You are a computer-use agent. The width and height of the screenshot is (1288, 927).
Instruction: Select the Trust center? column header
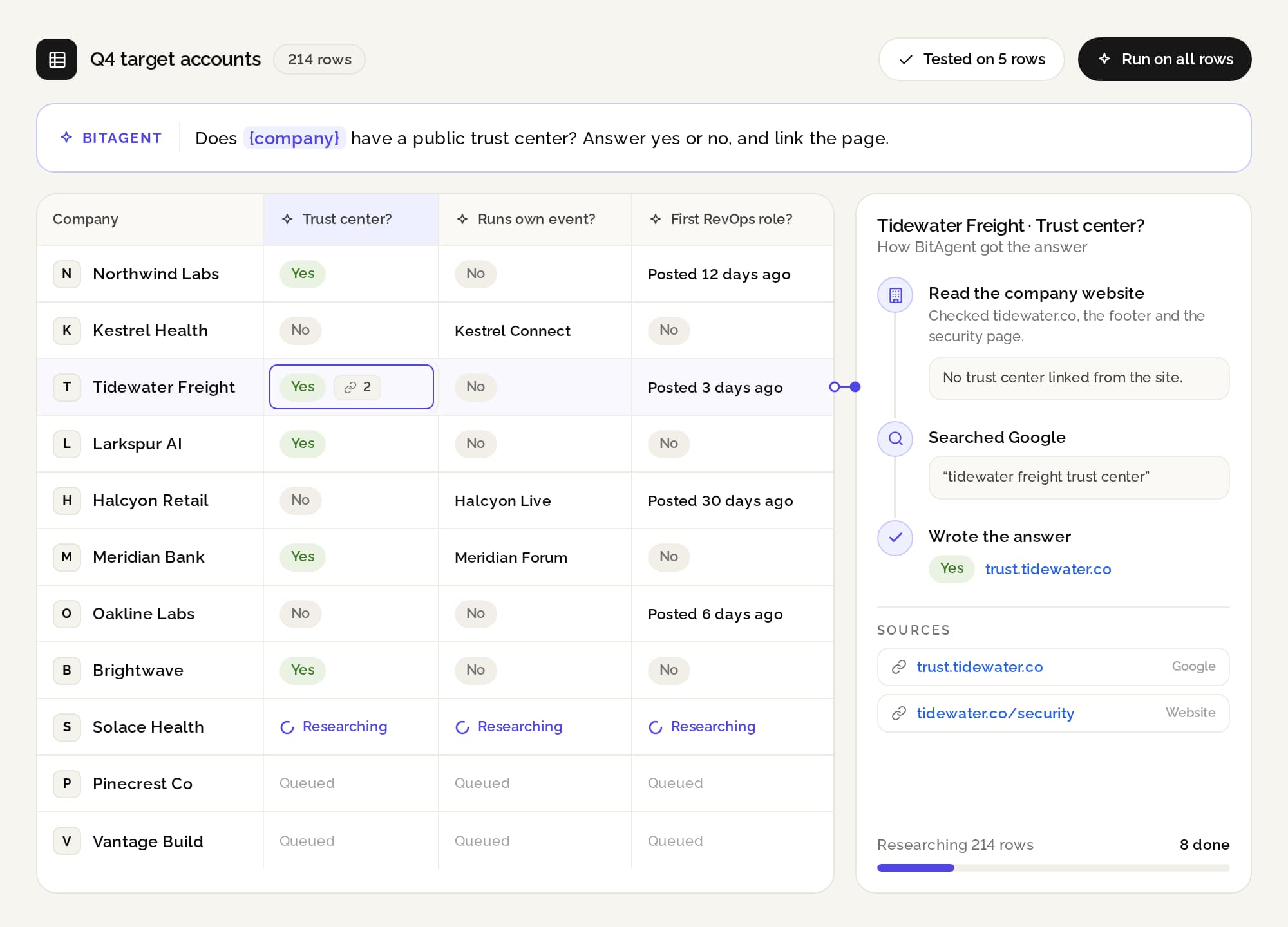pyautogui.click(x=351, y=219)
